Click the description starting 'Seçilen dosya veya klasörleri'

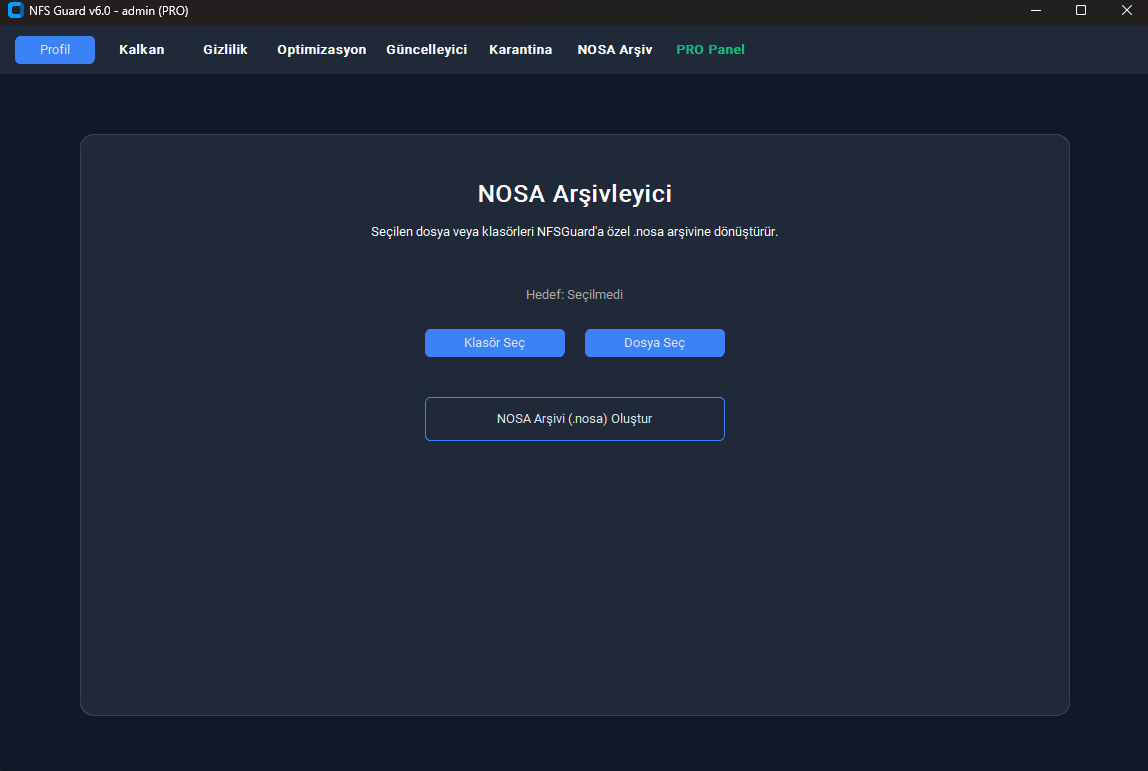point(575,232)
